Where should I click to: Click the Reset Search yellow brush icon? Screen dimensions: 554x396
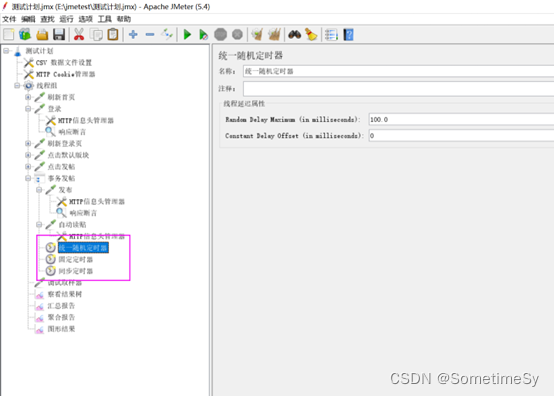coord(311,35)
